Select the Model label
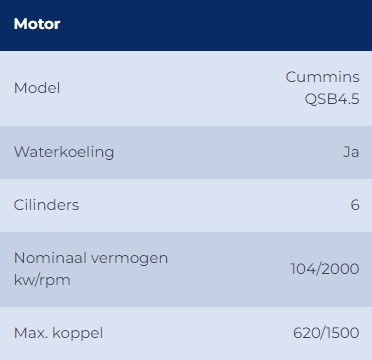372x360 pixels. [37, 88]
